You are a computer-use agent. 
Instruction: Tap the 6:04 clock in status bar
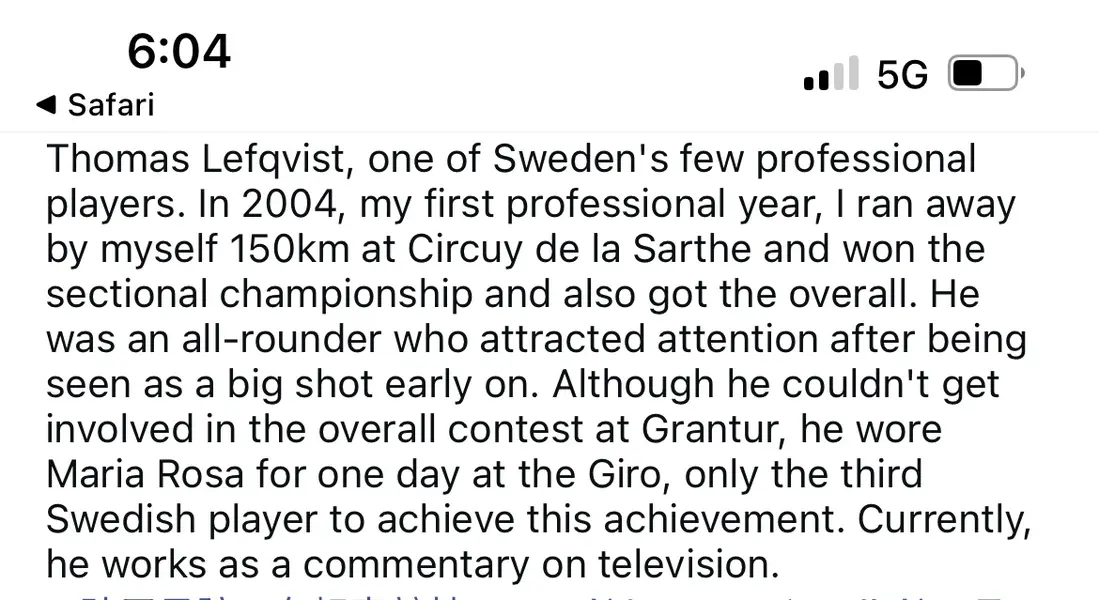click(179, 50)
